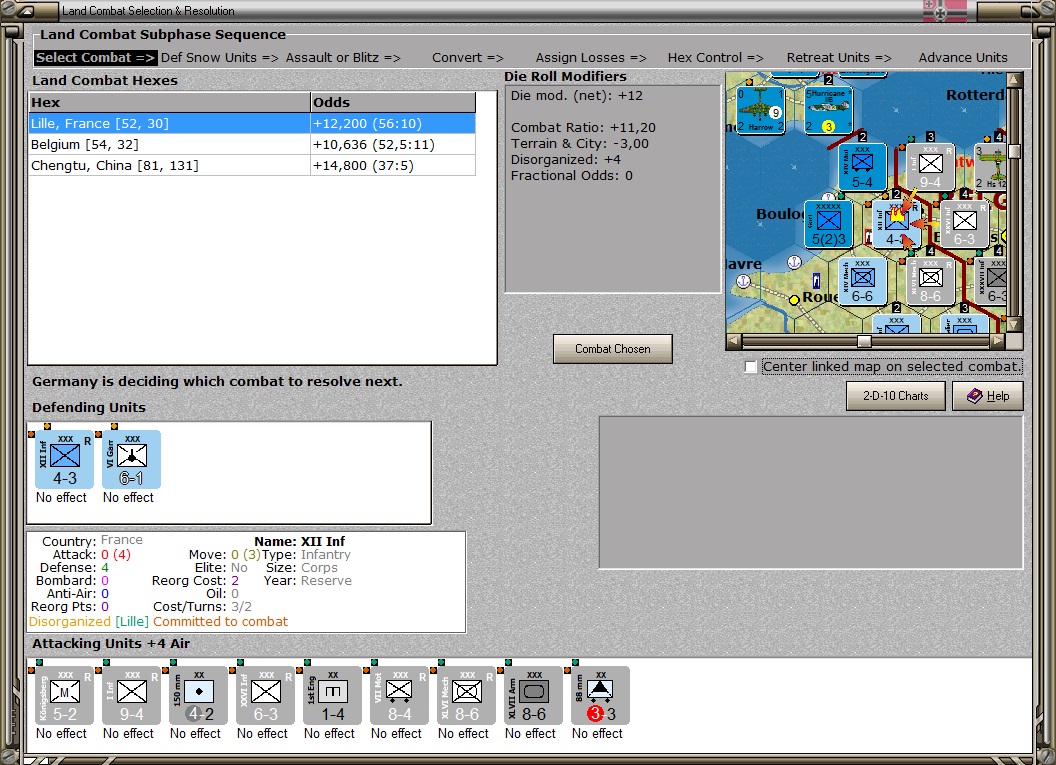
Task: Select the XII Inf 4-3 defending unit
Action: [x=65, y=460]
